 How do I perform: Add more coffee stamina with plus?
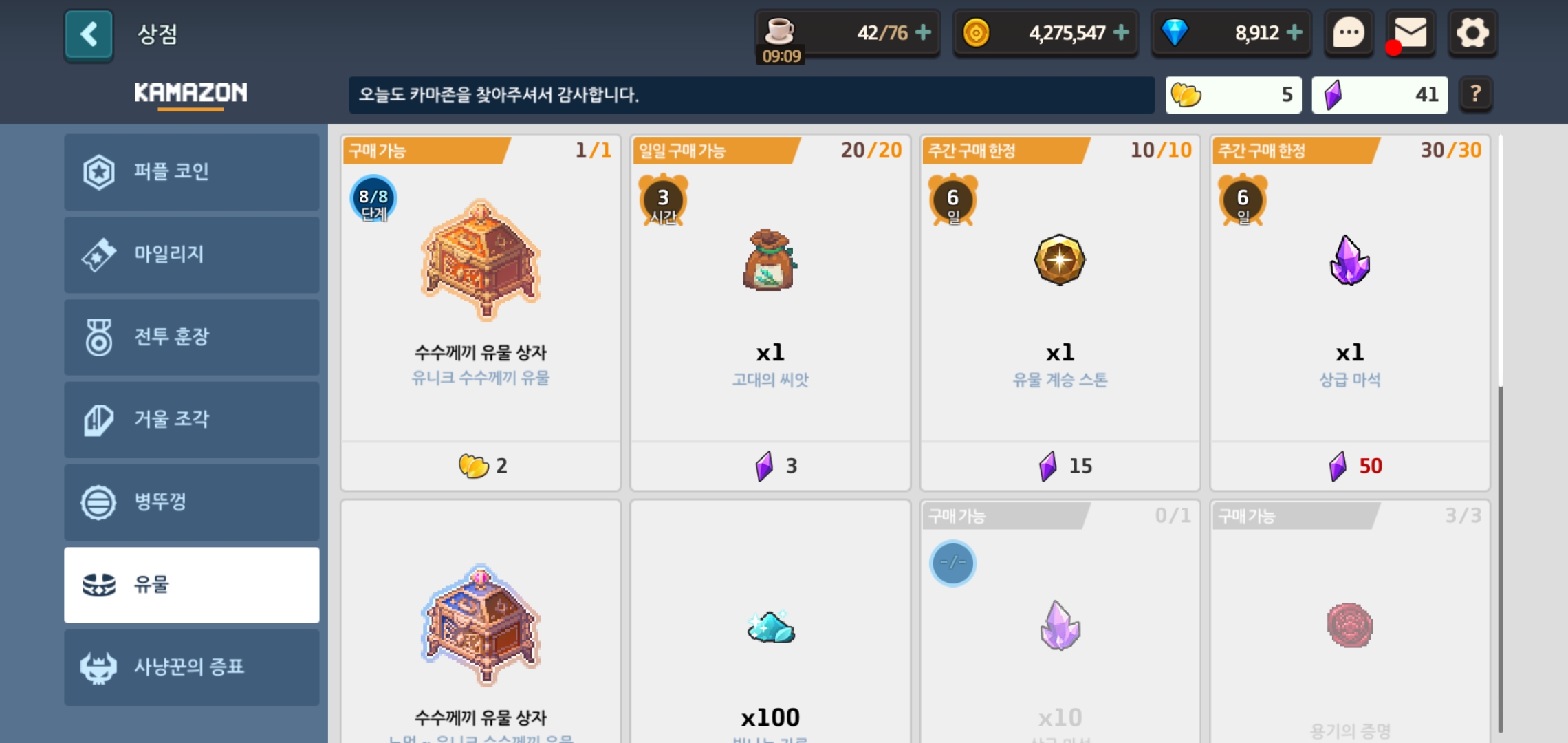(x=924, y=32)
